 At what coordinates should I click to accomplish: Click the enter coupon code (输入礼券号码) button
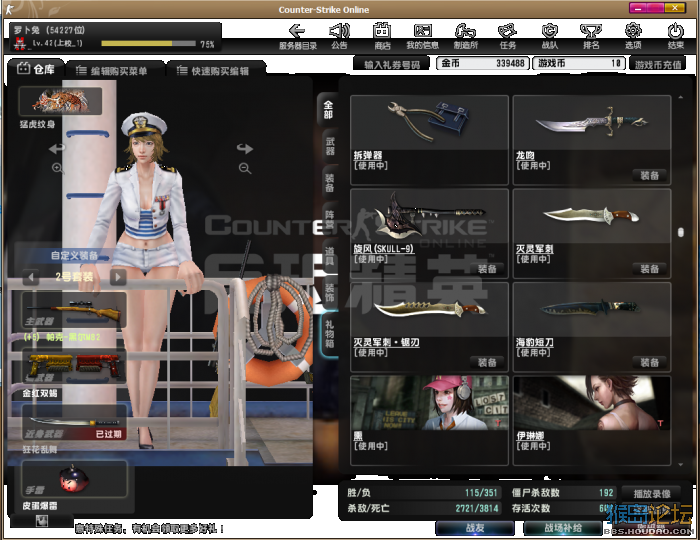pyautogui.click(x=391, y=64)
